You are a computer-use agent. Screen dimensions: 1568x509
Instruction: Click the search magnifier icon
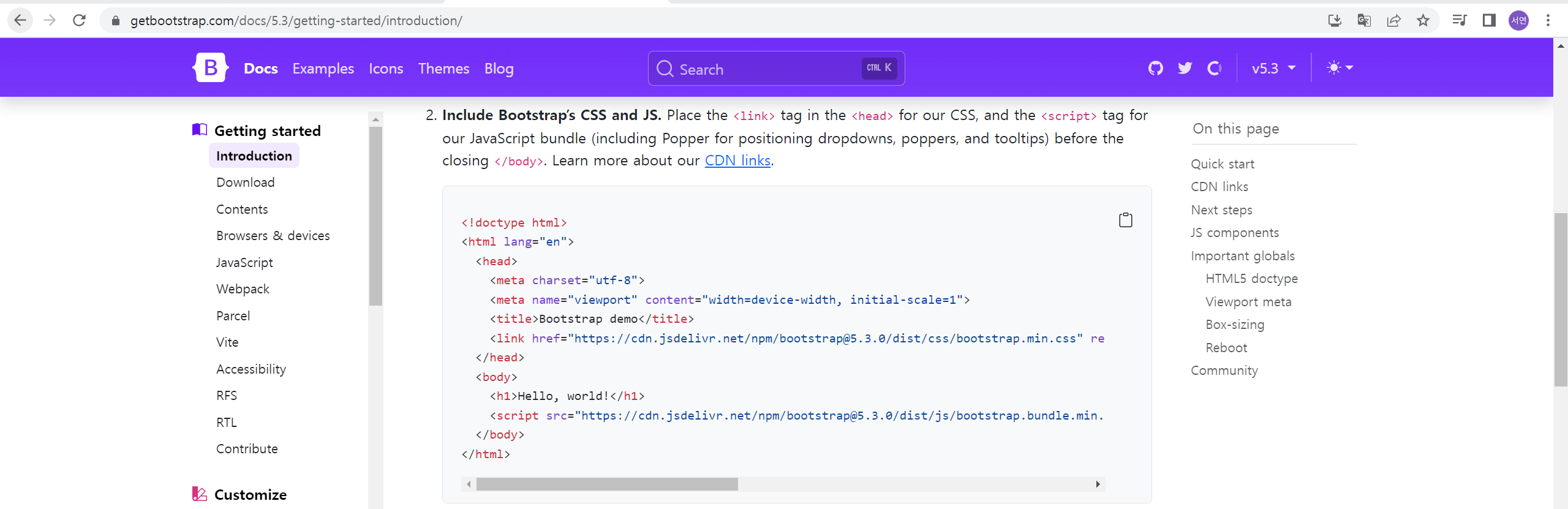click(665, 69)
